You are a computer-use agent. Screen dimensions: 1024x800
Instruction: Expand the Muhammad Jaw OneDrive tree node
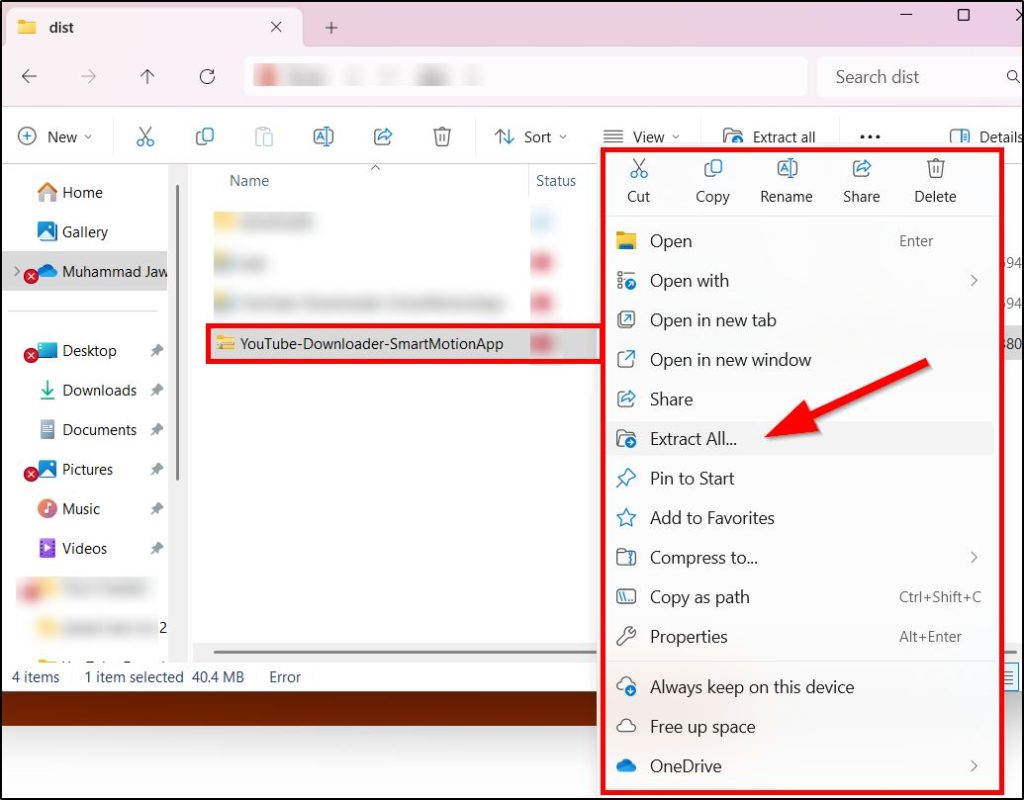point(17,271)
